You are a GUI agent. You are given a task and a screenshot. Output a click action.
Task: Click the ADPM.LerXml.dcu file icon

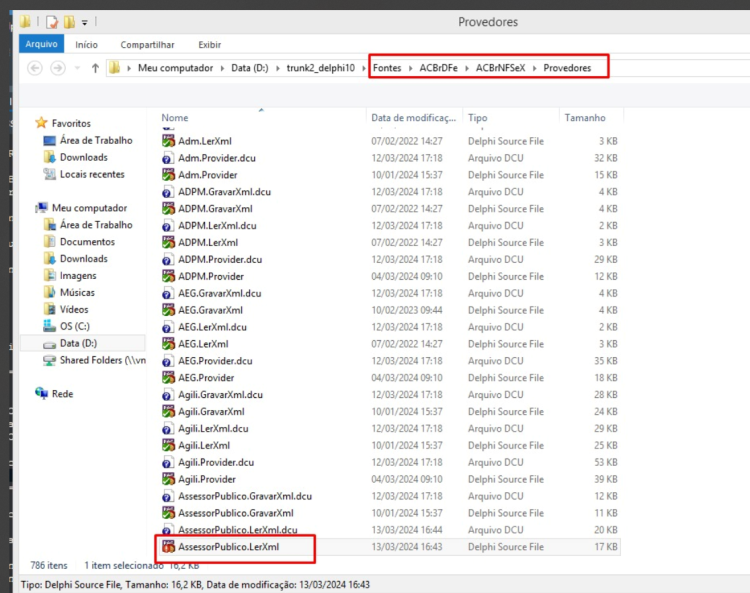pos(168,226)
